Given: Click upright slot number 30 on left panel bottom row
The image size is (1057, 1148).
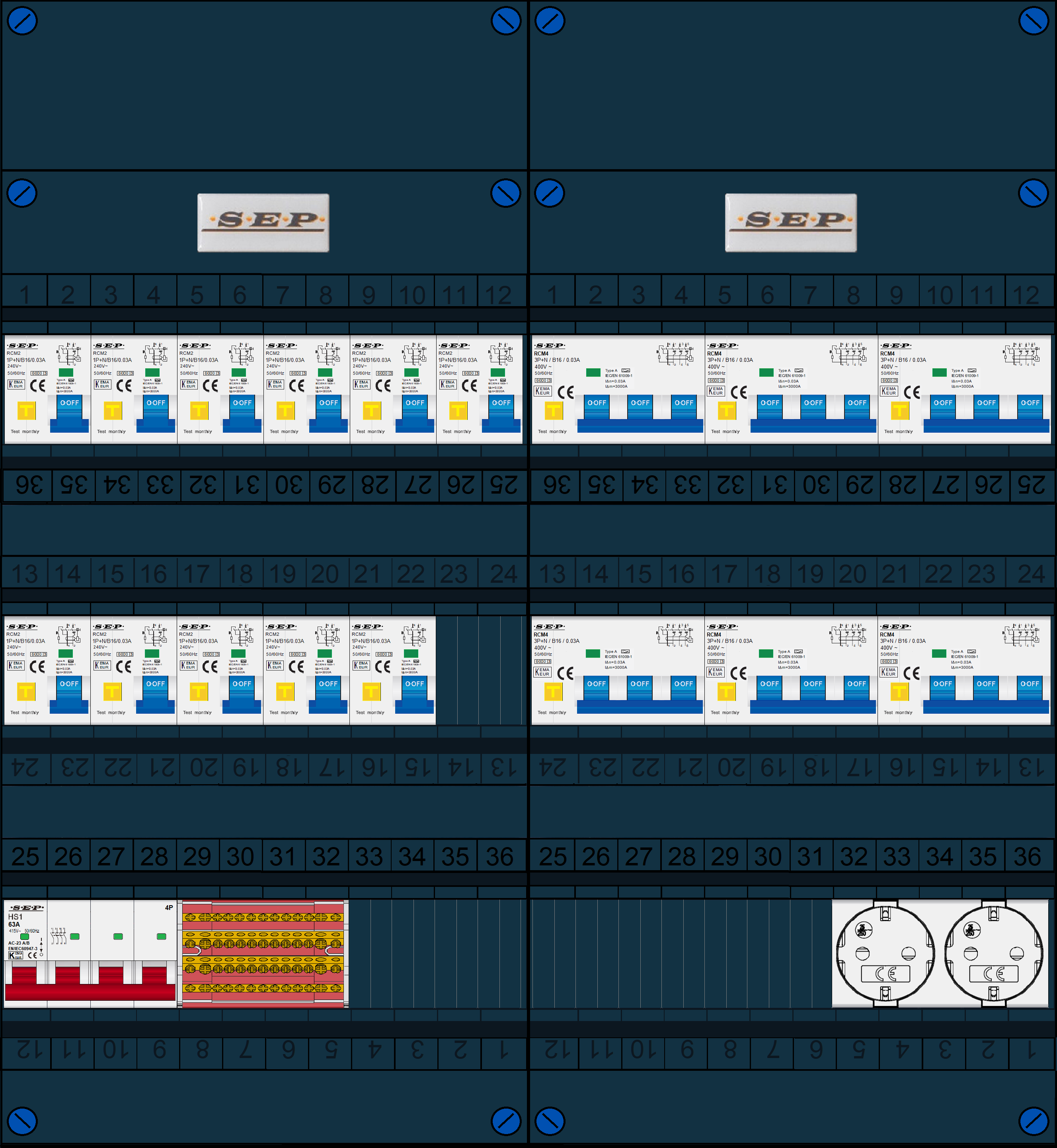Looking at the screenshot, I should click(x=240, y=856).
